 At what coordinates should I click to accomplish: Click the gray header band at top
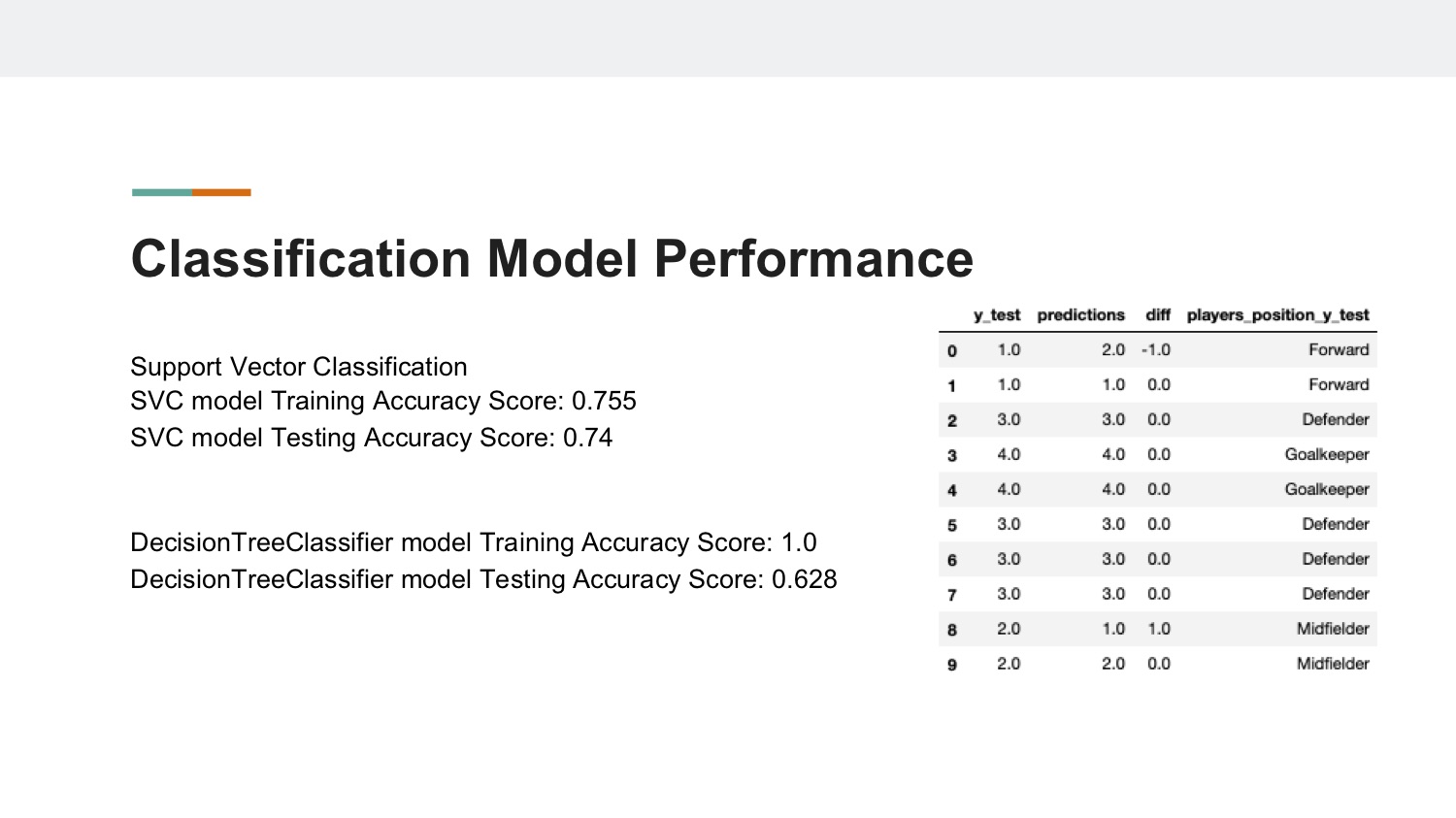click(728, 38)
